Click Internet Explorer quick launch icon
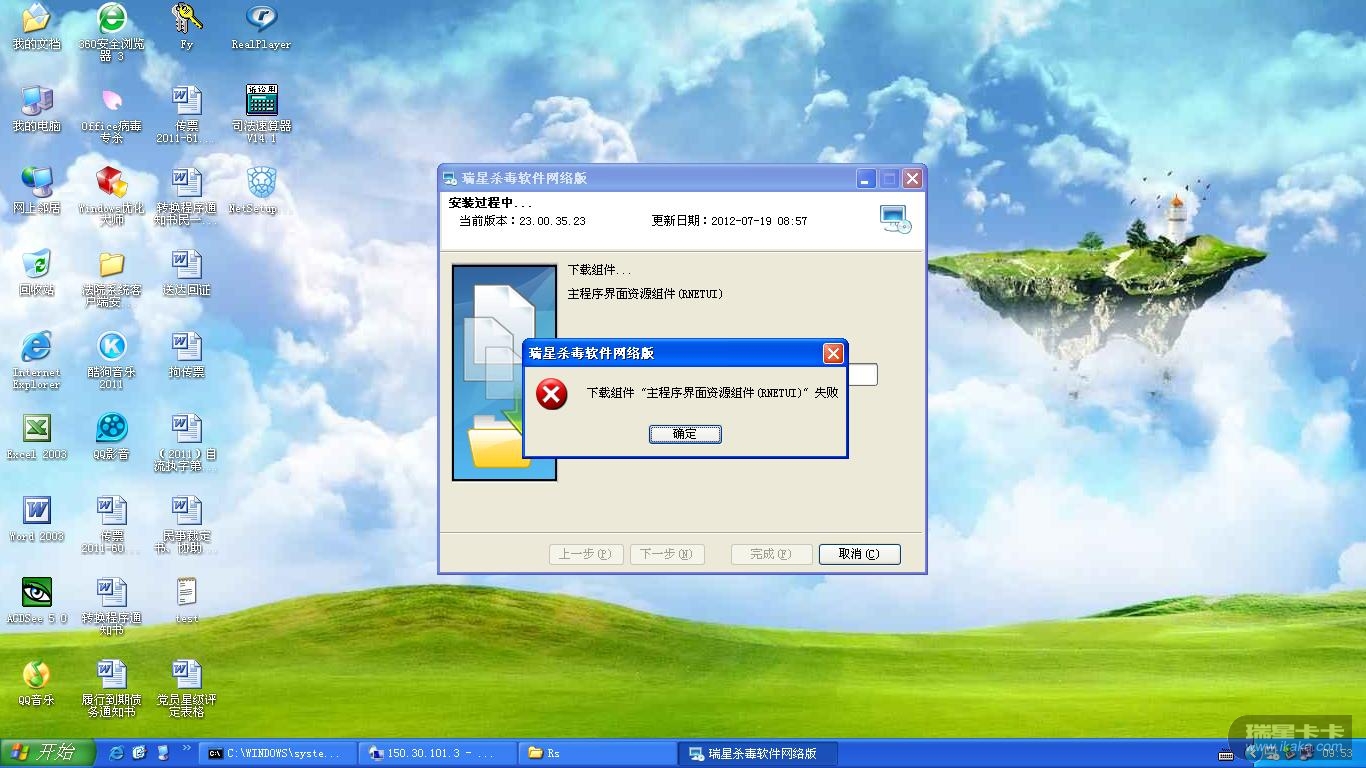 (x=116, y=753)
